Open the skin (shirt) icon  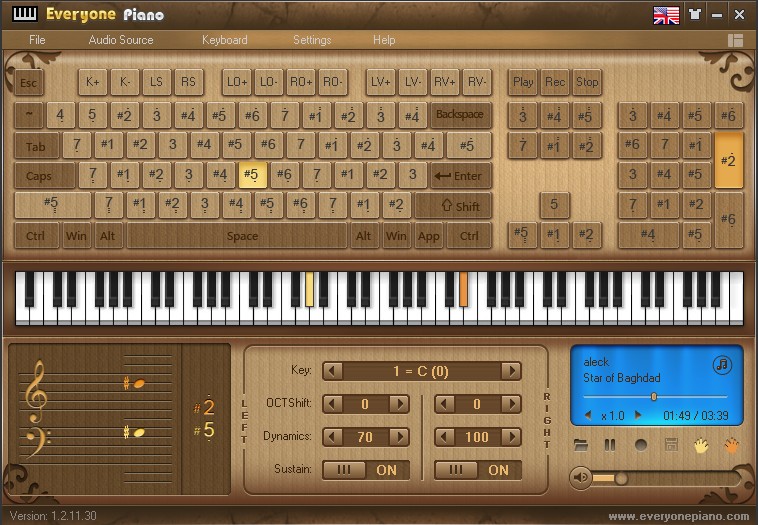[x=695, y=15]
